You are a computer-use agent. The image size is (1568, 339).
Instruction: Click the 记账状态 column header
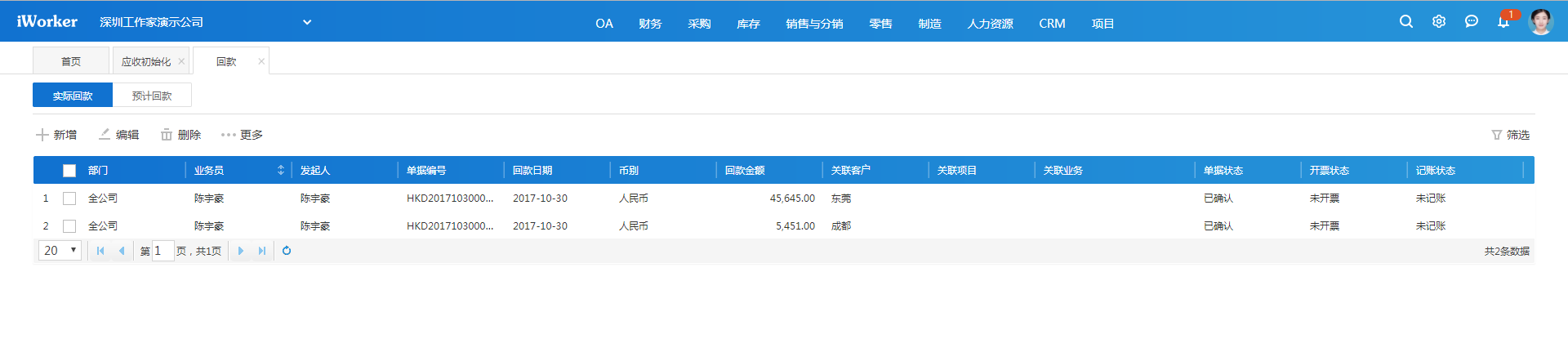(x=1436, y=170)
